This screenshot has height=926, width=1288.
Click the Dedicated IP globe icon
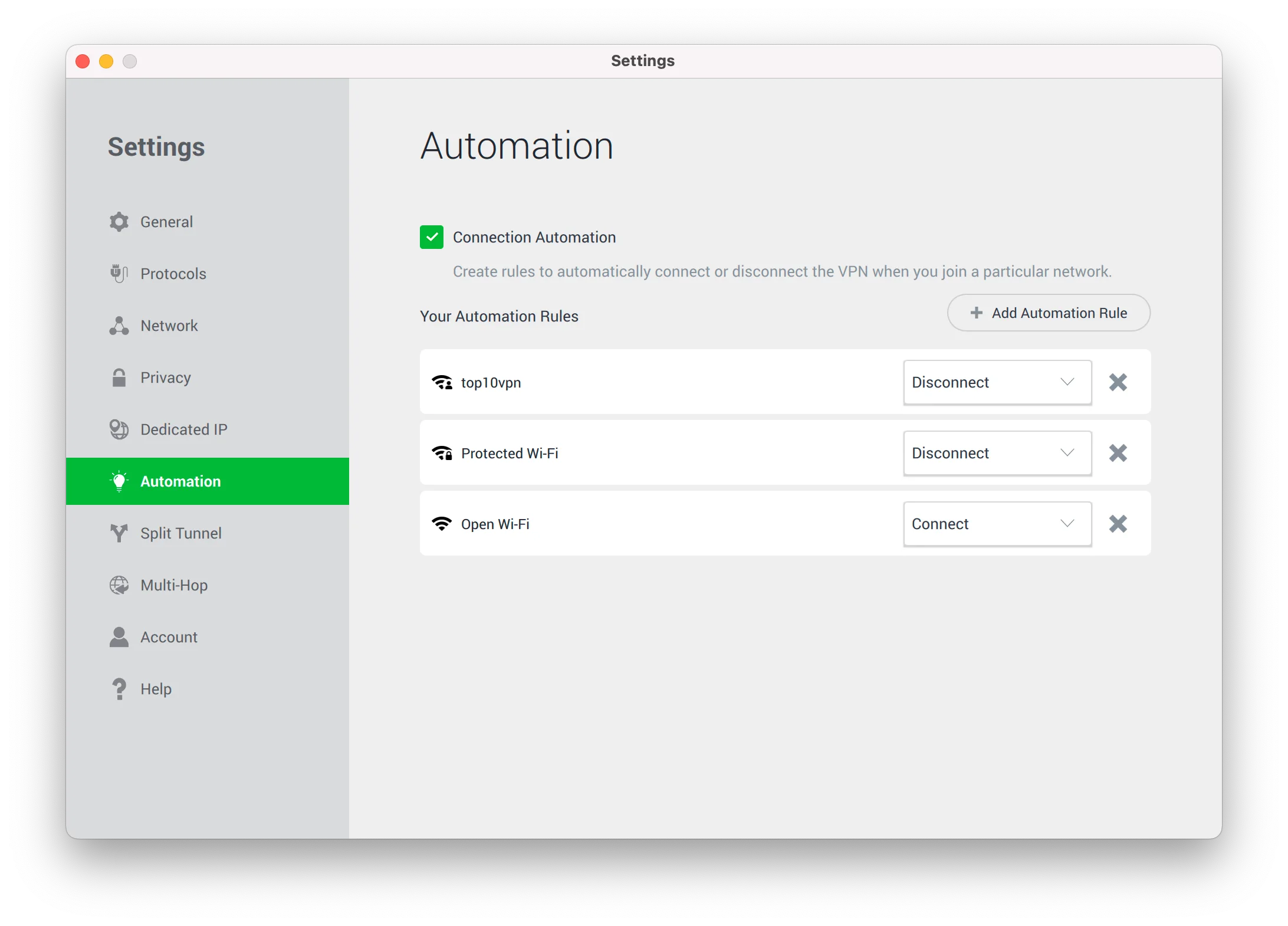point(119,429)
